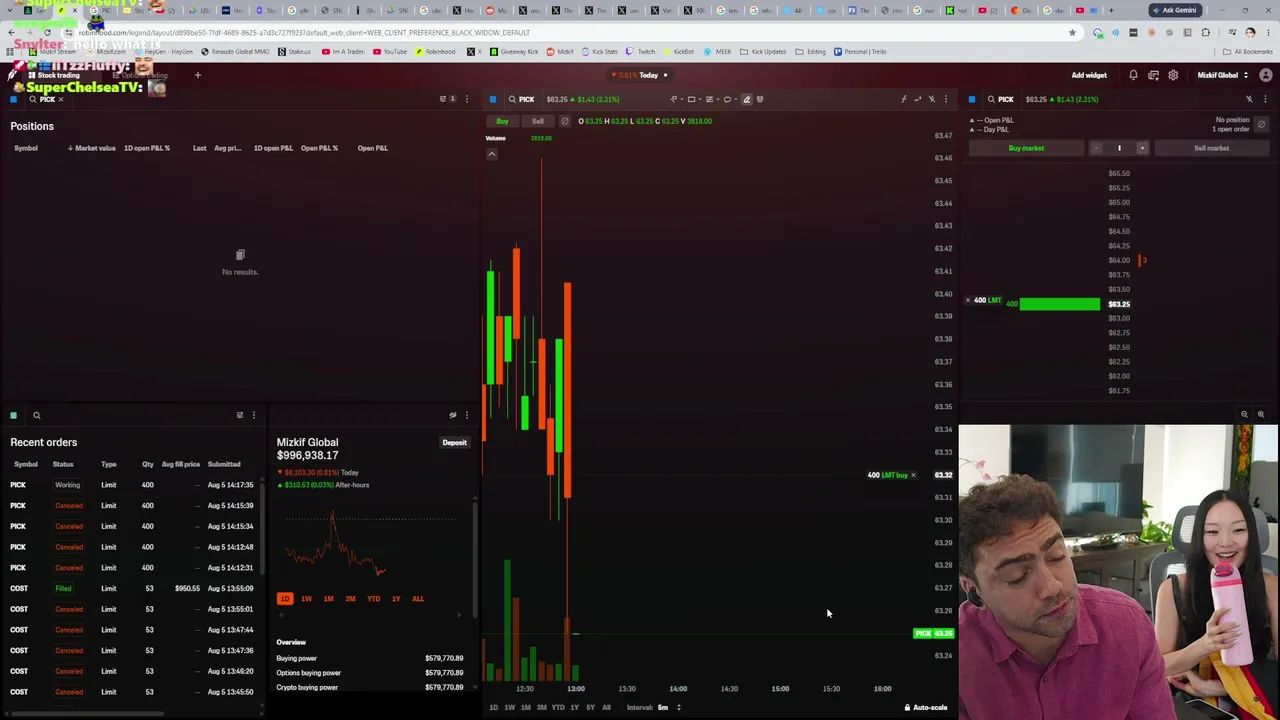Increase order quantity with plus stepper

[1142, 148]
